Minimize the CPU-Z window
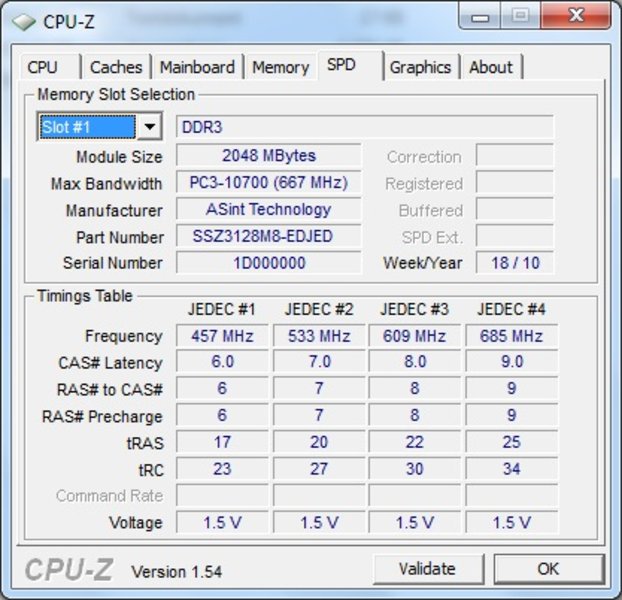622x600 pixels. [x=483, y=16]
